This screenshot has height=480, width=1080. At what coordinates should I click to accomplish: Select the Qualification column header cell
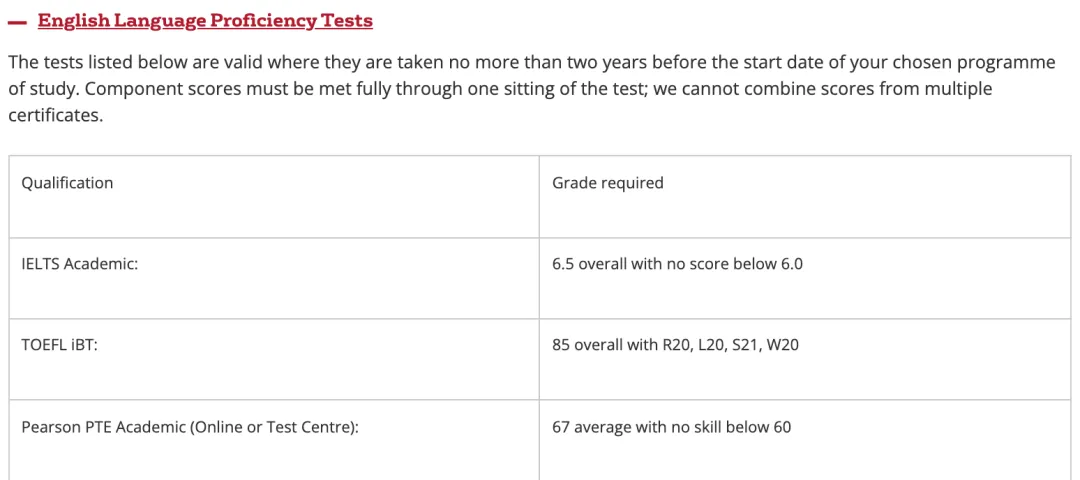[274, 197]
